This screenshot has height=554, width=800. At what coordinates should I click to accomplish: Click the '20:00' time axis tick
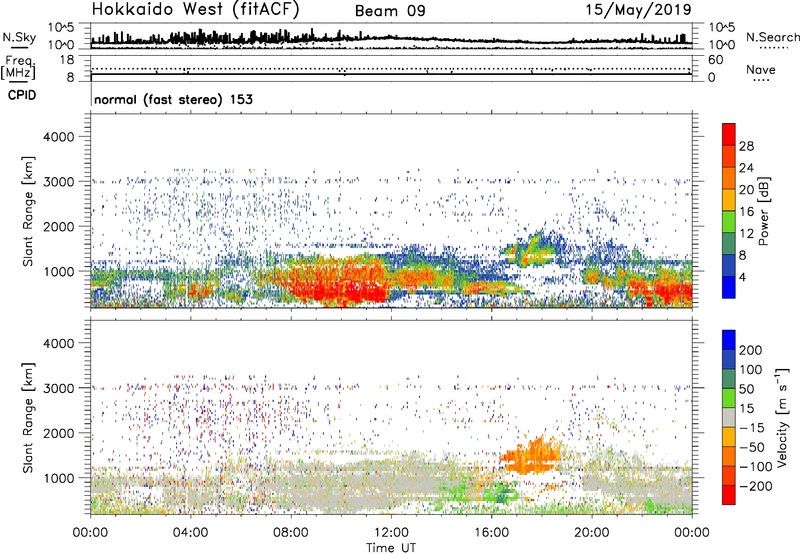pyautogui.click(x=592, y=533)
